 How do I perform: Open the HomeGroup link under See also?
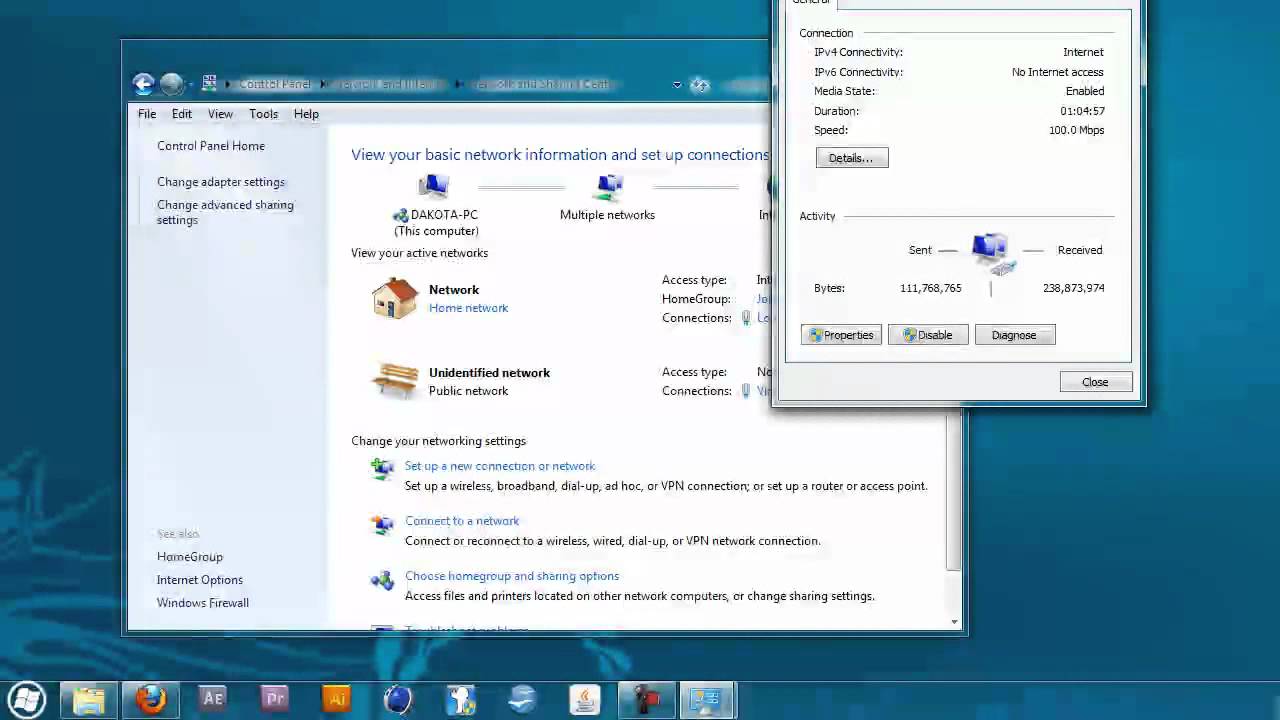click(x=190, y=557)
